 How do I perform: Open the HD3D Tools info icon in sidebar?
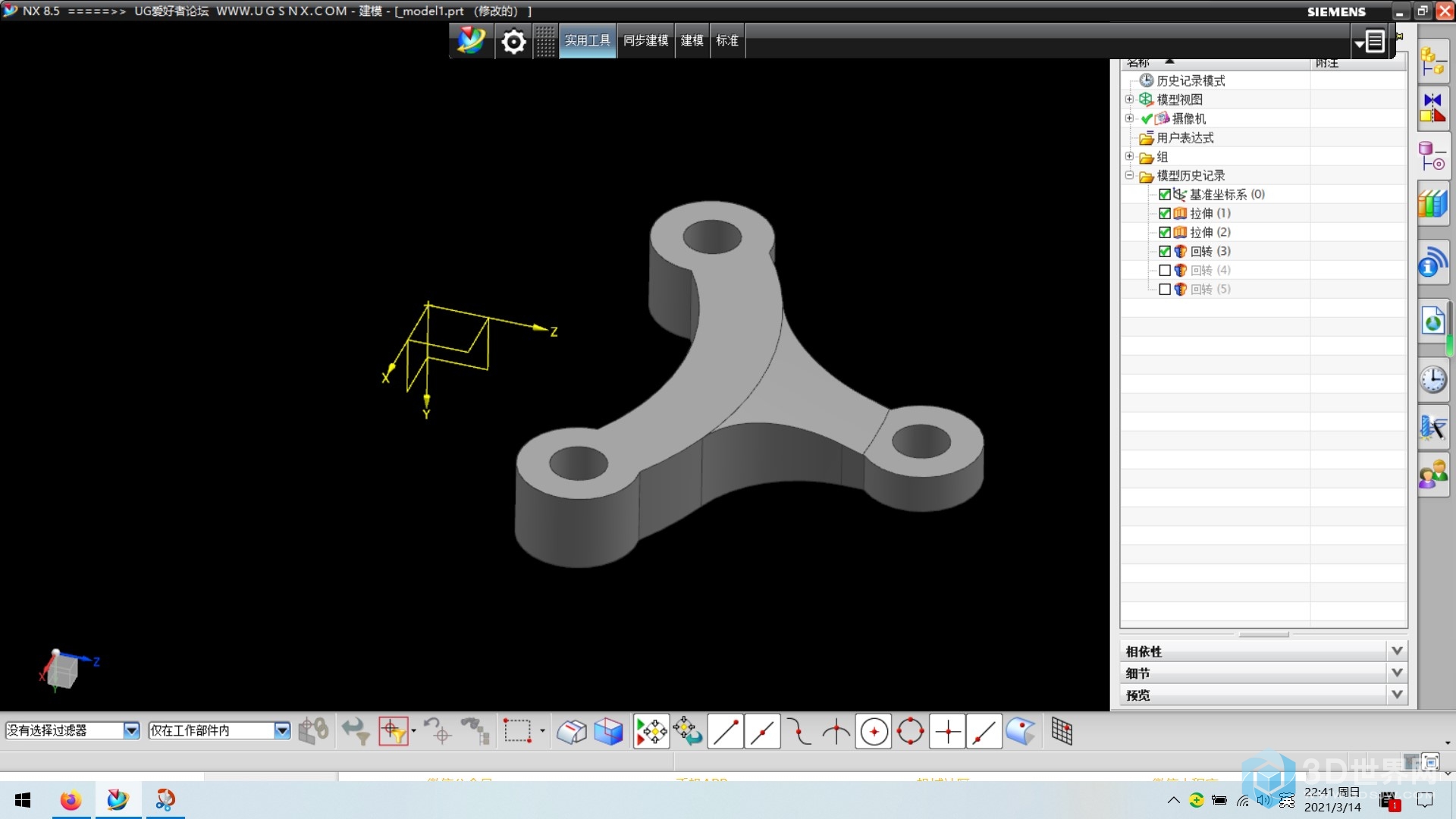1432,262
